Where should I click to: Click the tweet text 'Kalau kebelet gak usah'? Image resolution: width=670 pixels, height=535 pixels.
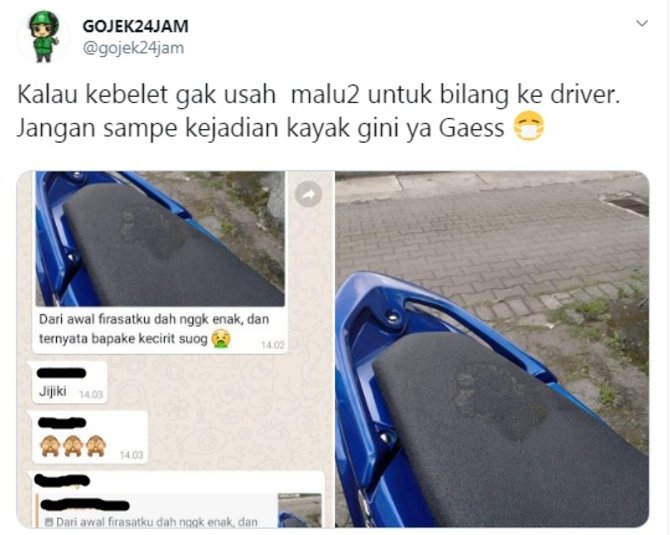tap(147, 94)
